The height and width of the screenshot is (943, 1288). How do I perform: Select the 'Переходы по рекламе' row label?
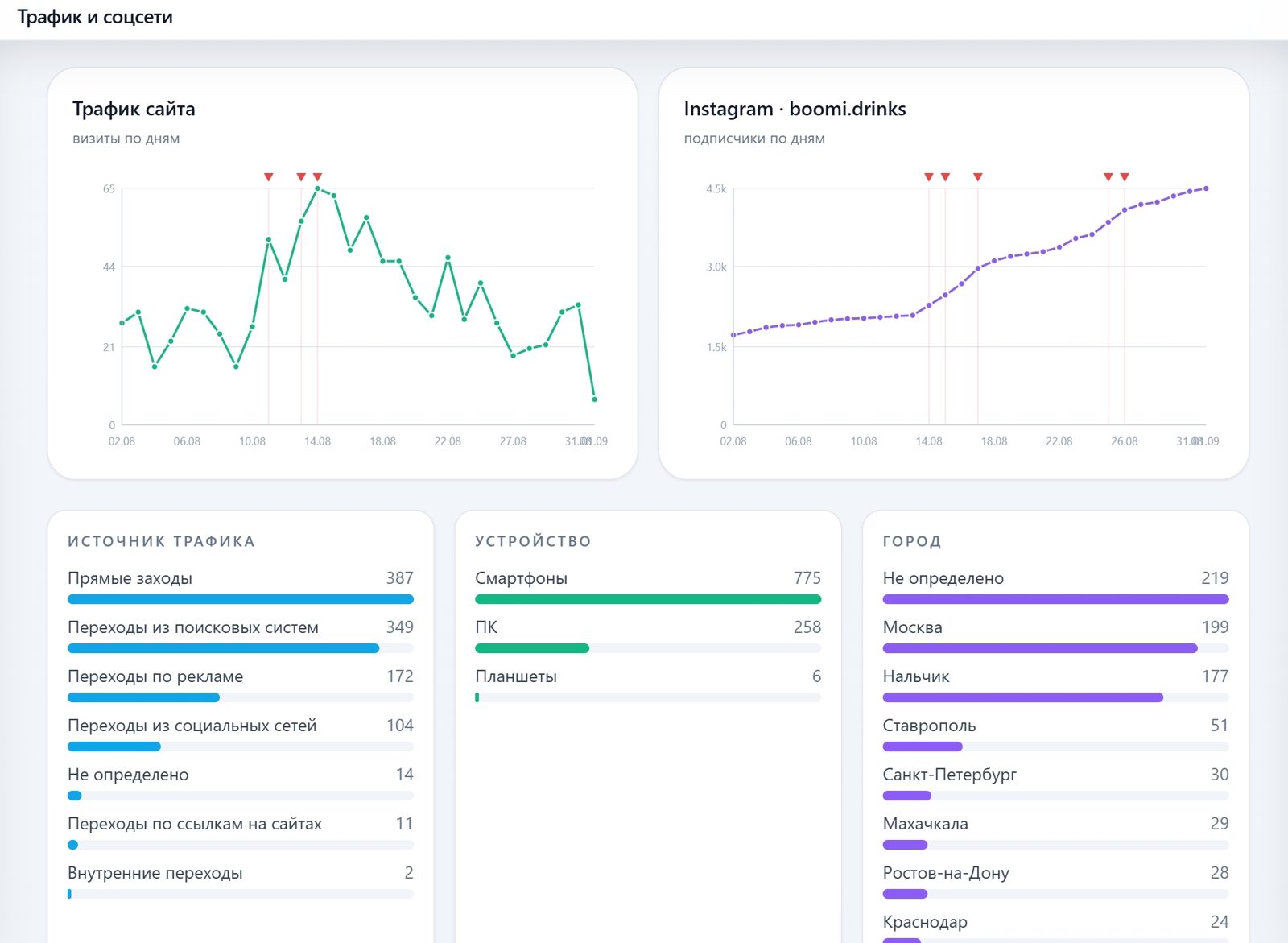click(x=155, y=676)
